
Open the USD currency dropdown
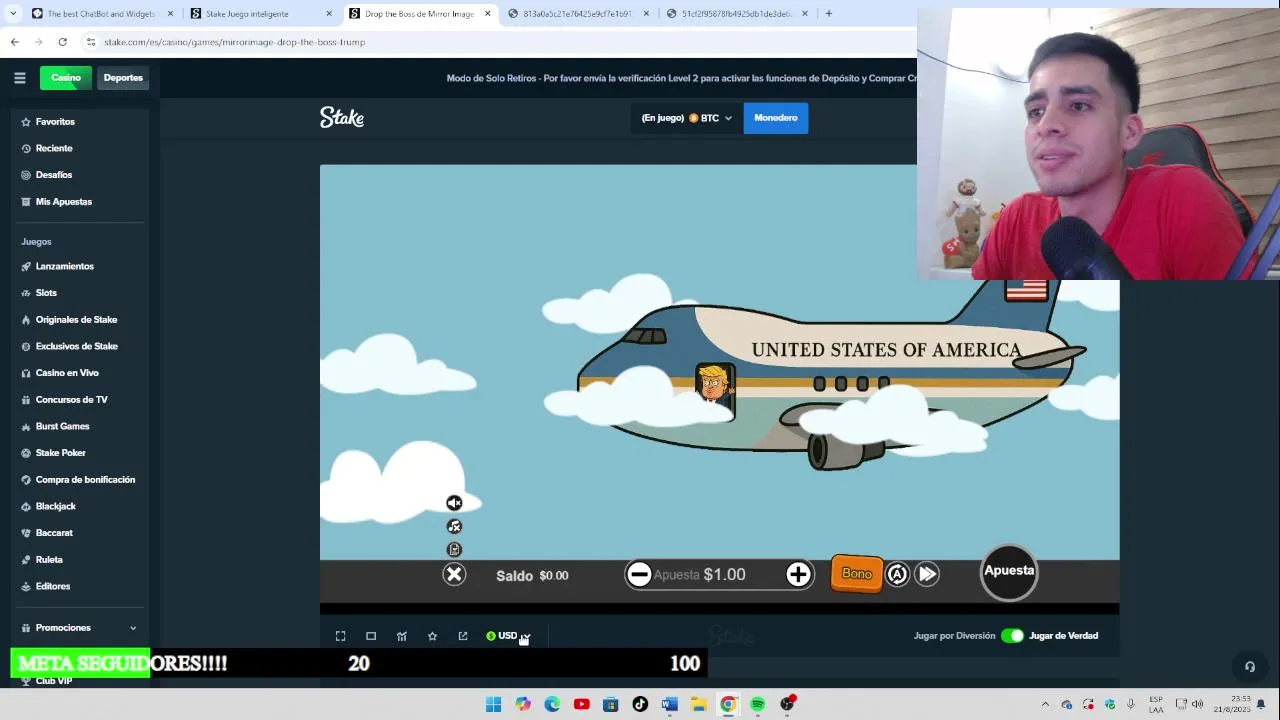[508, 636]
